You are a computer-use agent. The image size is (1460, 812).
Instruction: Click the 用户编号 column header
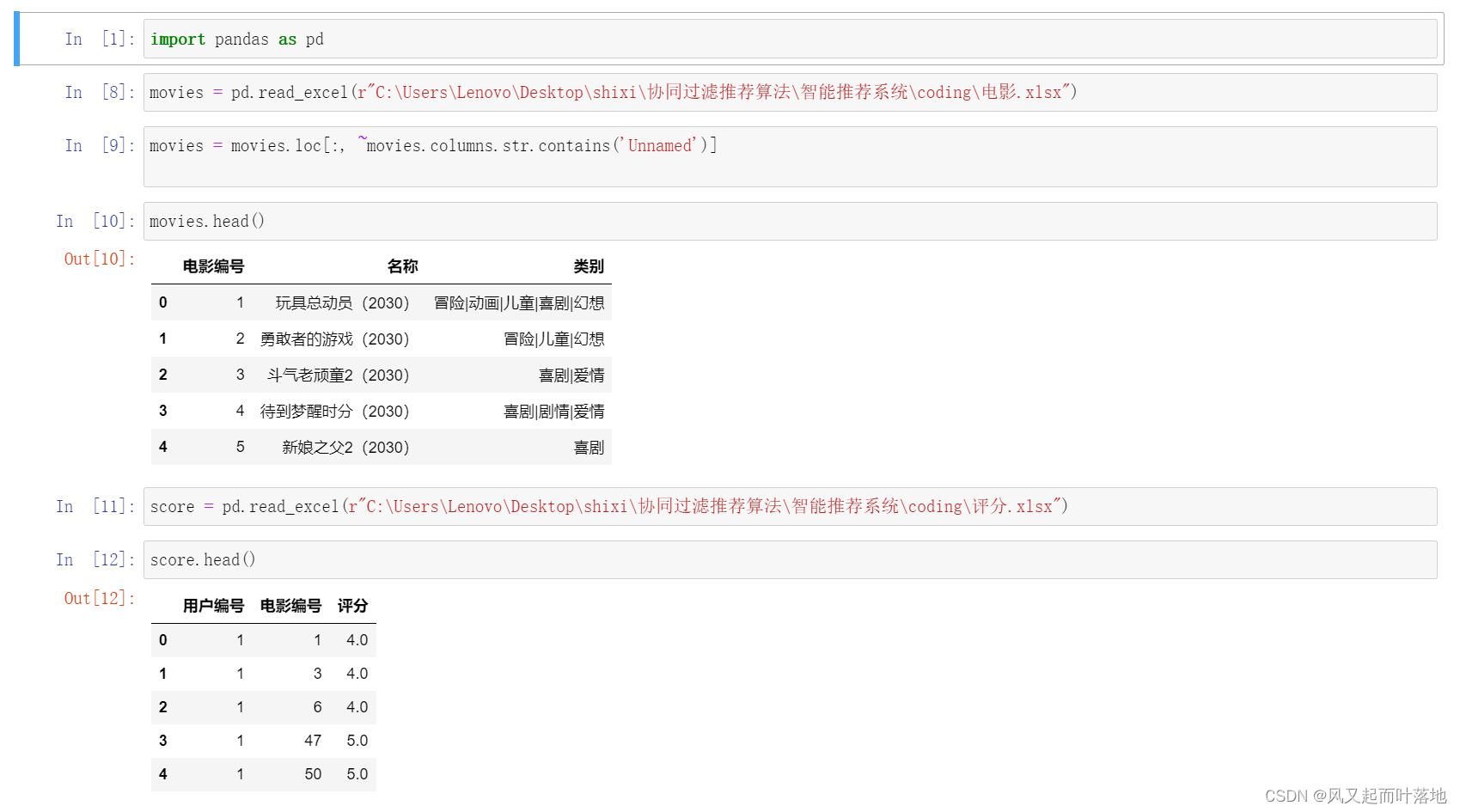click(213, 606)
